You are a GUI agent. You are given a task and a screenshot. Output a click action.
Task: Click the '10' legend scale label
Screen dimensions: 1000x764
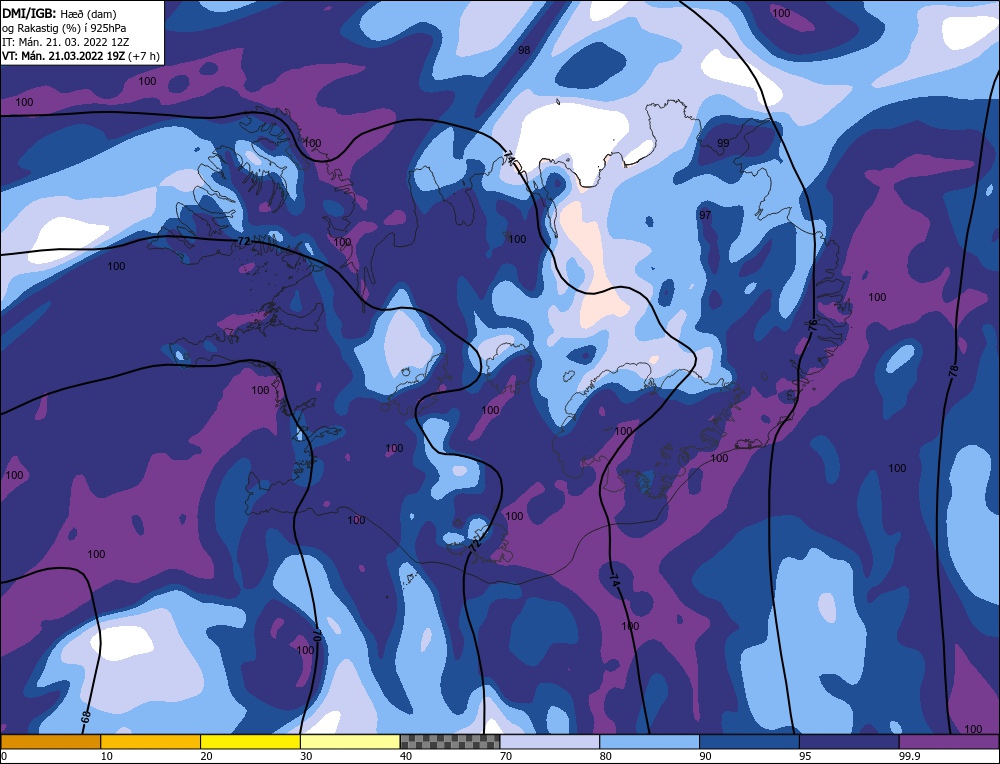[x=107, y=756]
